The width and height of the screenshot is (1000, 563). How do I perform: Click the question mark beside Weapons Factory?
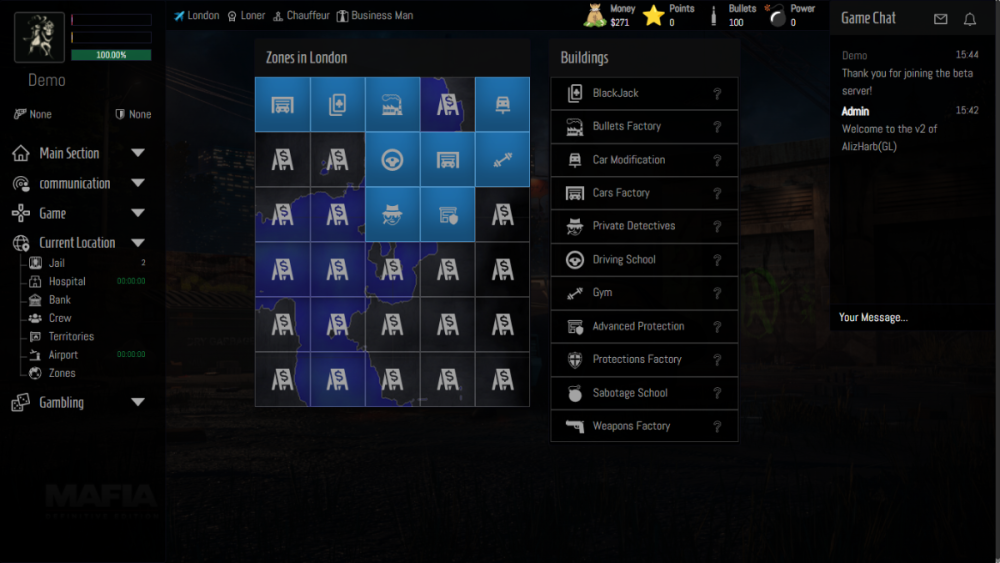[x=717, y=426]
